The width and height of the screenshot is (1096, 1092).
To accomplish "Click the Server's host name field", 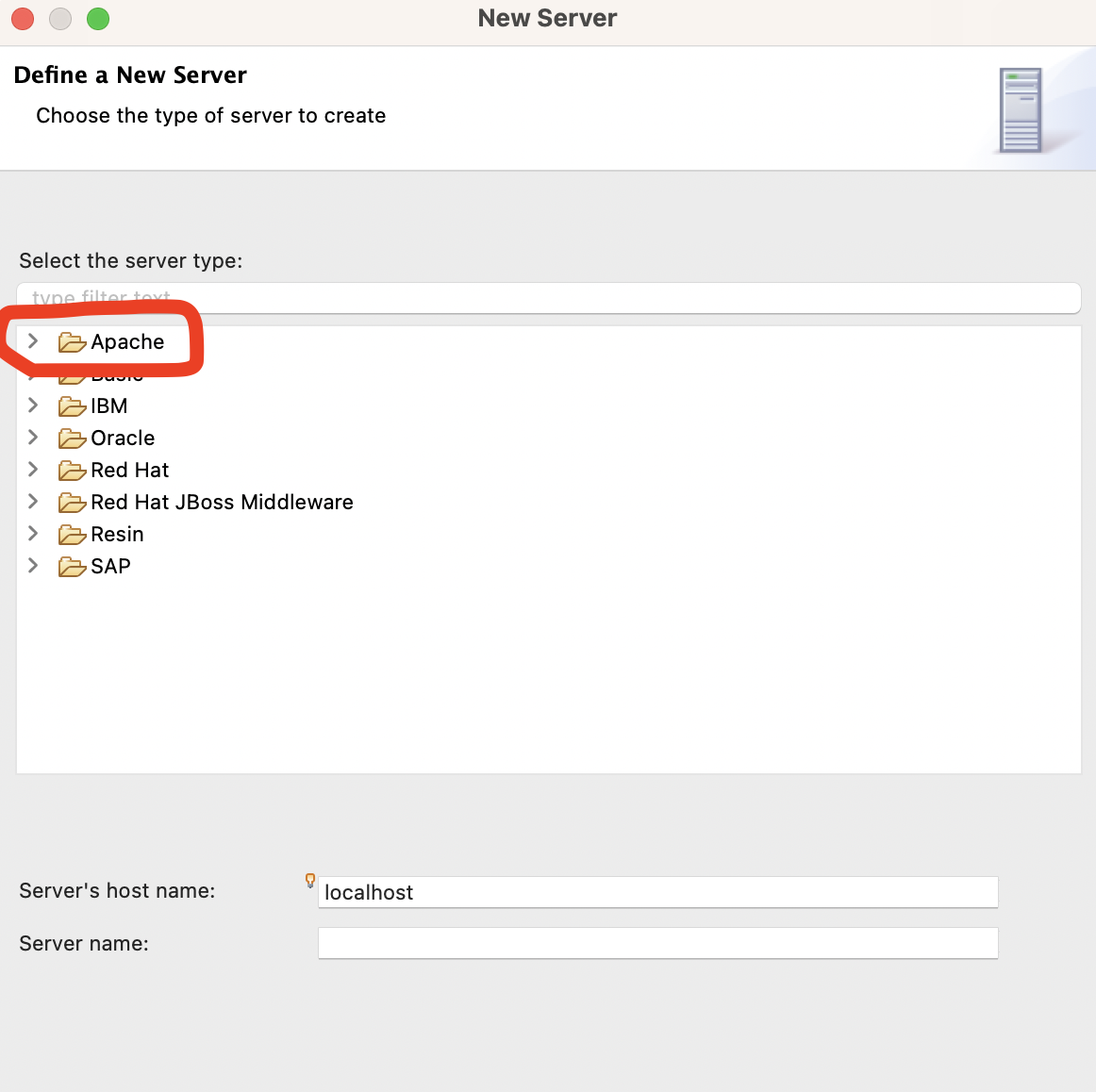I will pyautogui.click(x=657, y=892).
